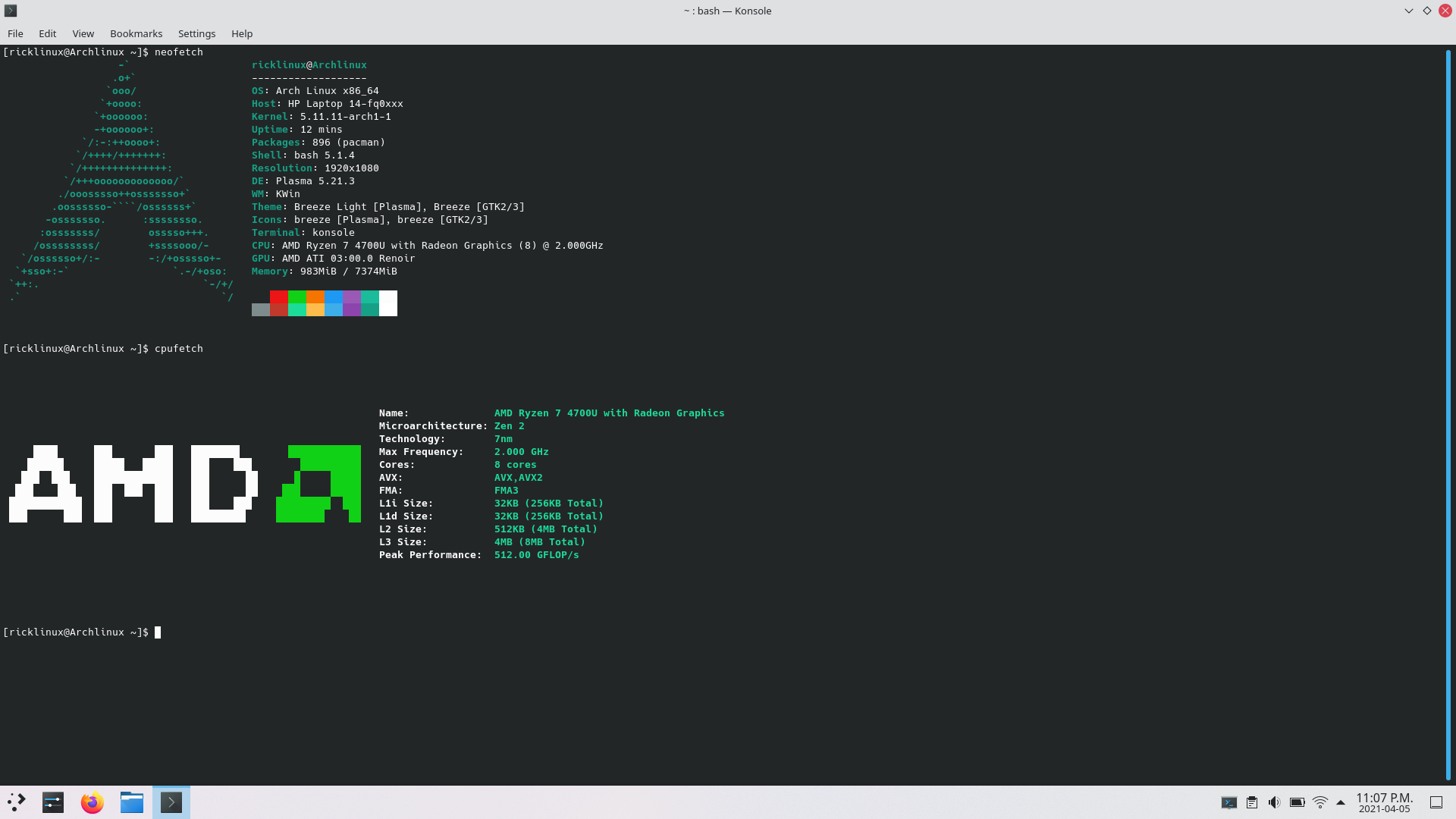Viewport: 1456px width, 819px height.
Task: Click the Icons line with breeze [Plasma]
Action: (x=370, y=220)
